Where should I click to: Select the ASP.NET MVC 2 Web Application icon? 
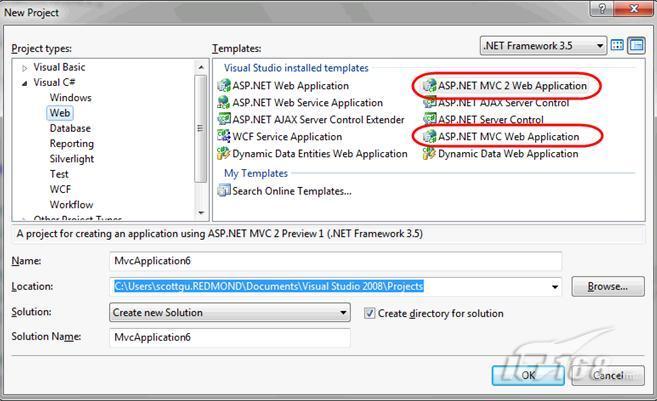pyautogui.click(x=429, y=85)
